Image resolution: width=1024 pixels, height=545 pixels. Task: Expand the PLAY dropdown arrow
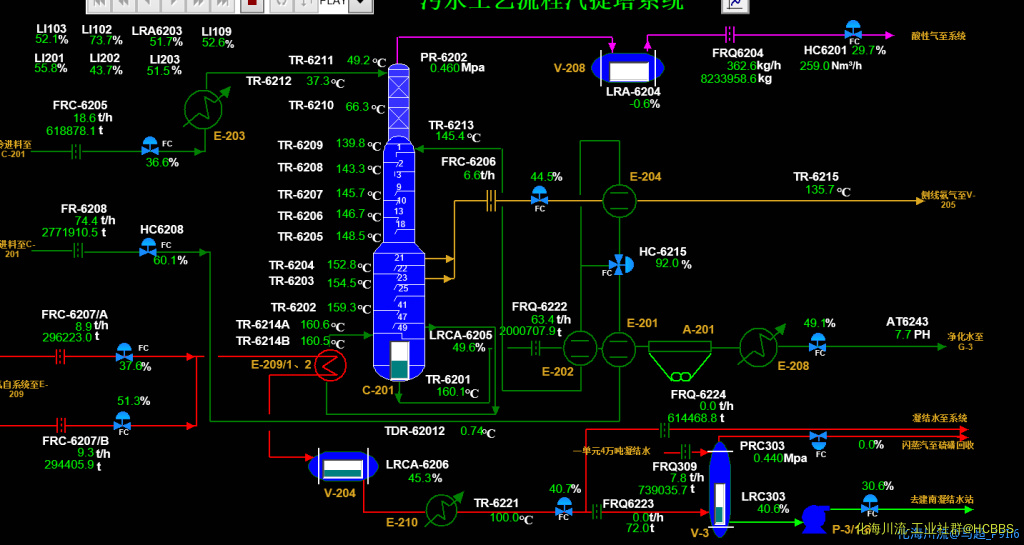[359, 4]
